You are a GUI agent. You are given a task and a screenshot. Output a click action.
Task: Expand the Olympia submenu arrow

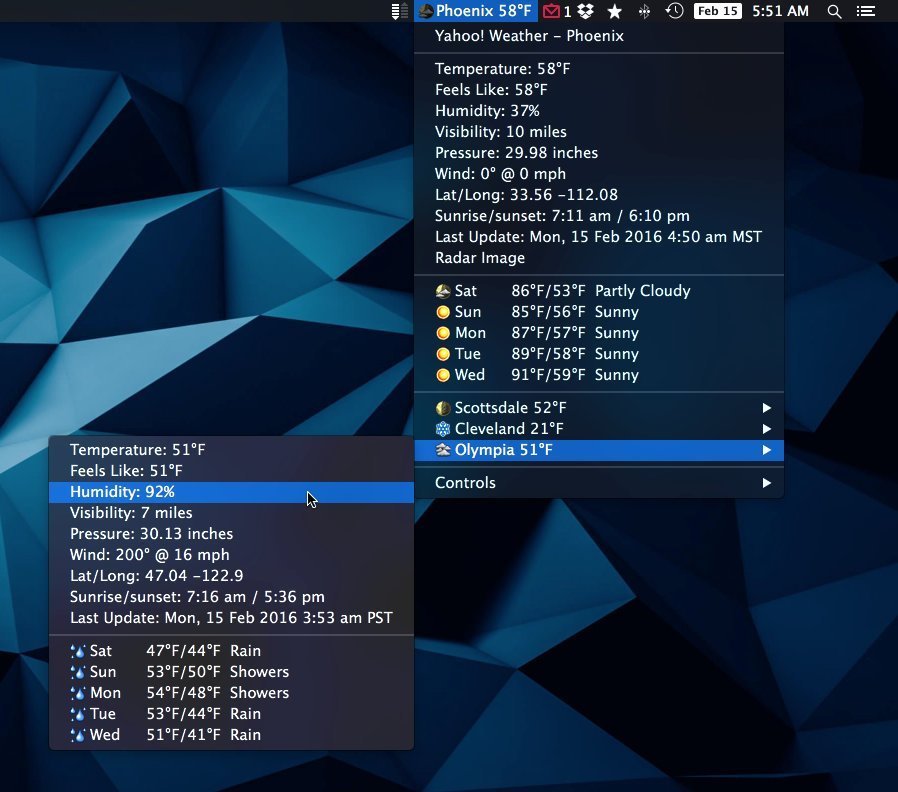coord(767,450)
